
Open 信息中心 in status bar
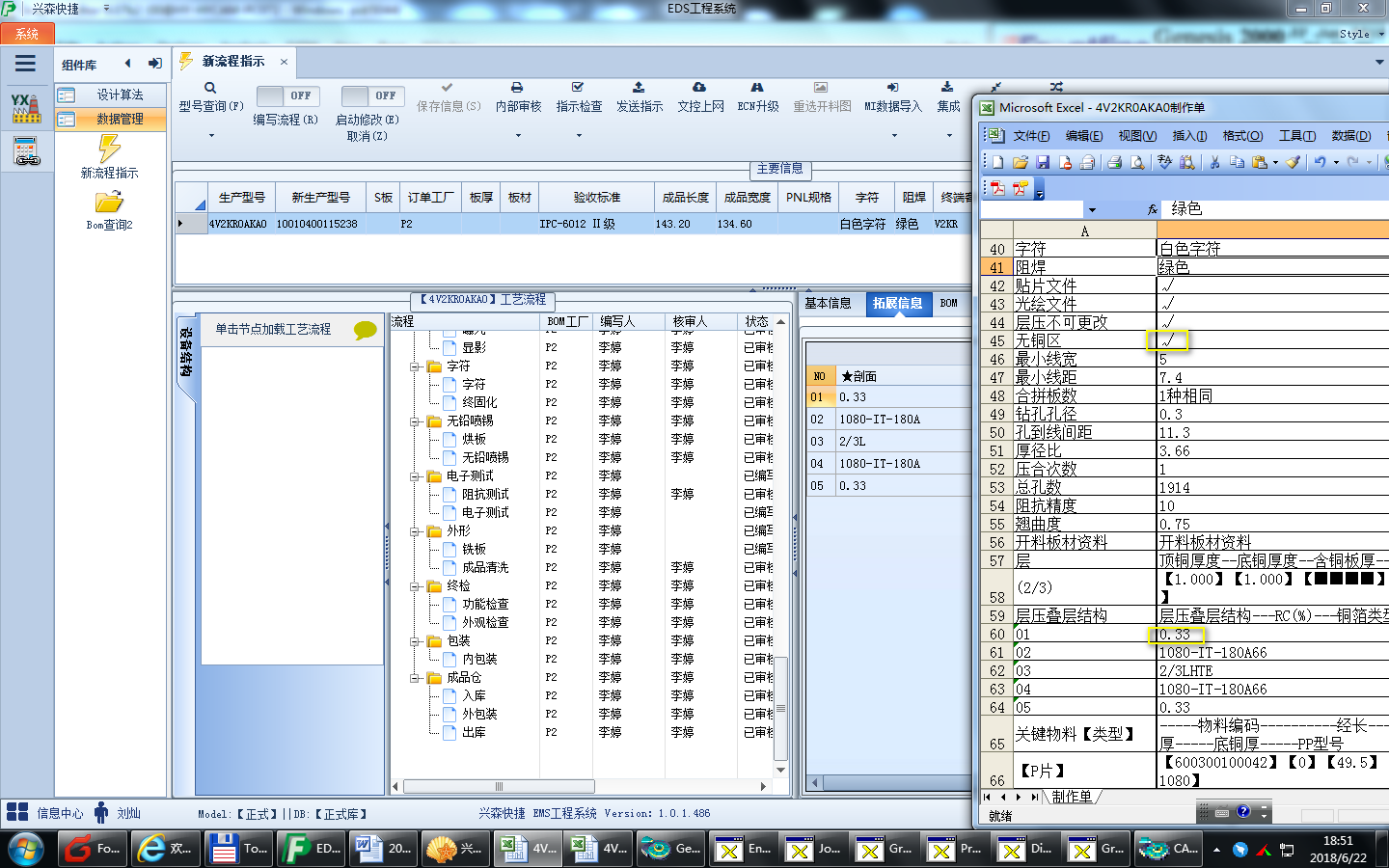pyautogui.click(x=45, y=813)
